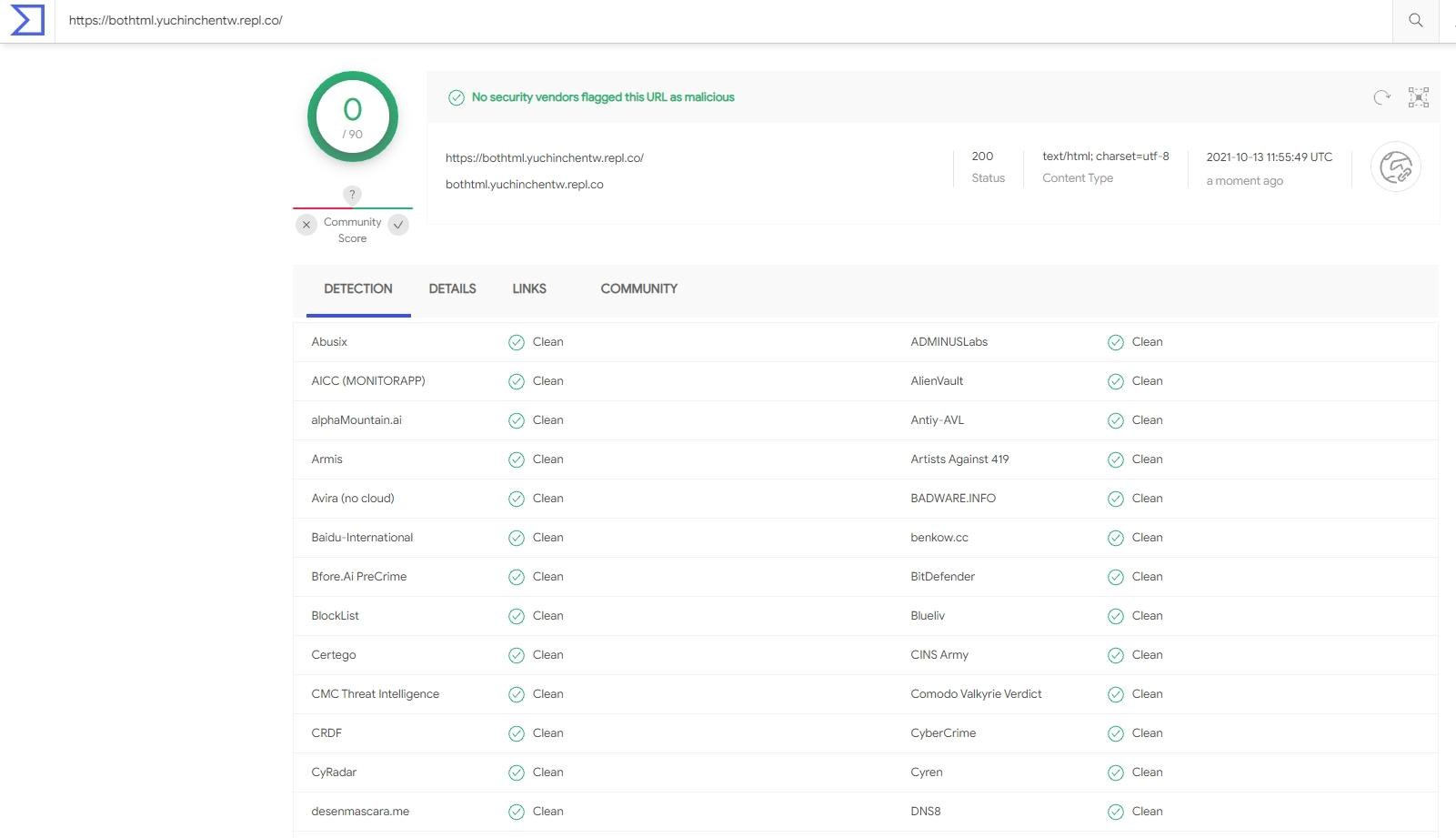Click the clean check icon for BitDefender
The height and width of the screenshot is (838, 1456).
click(1116, 577)
